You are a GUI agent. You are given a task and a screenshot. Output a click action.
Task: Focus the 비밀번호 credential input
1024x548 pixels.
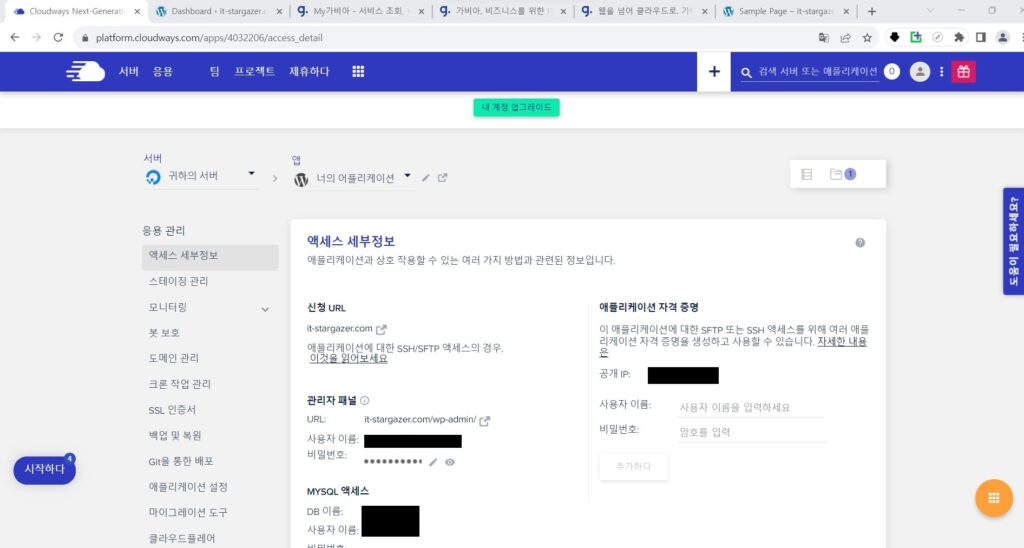[x=751, y=432]
